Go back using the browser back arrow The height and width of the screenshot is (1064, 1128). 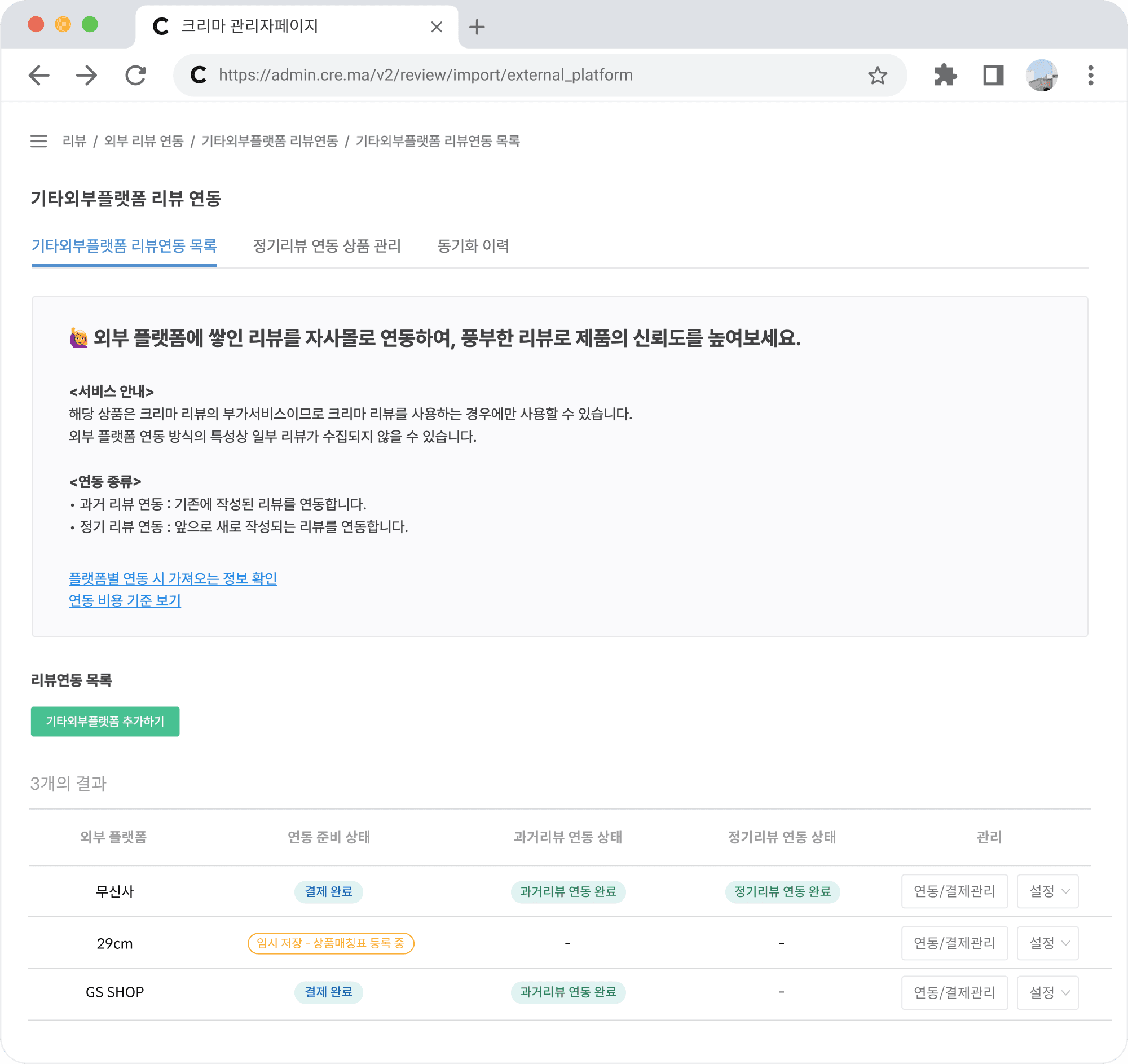point(39,76)
